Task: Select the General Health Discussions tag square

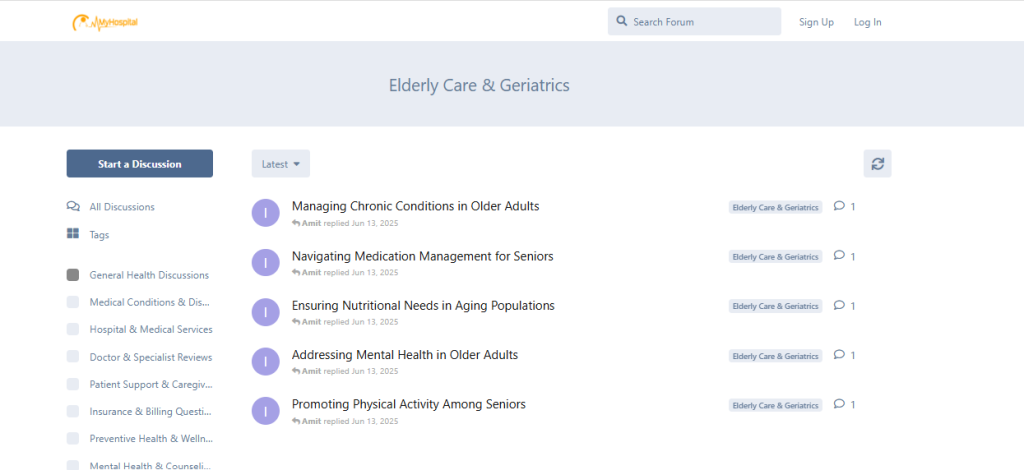Action: point(73,275)
